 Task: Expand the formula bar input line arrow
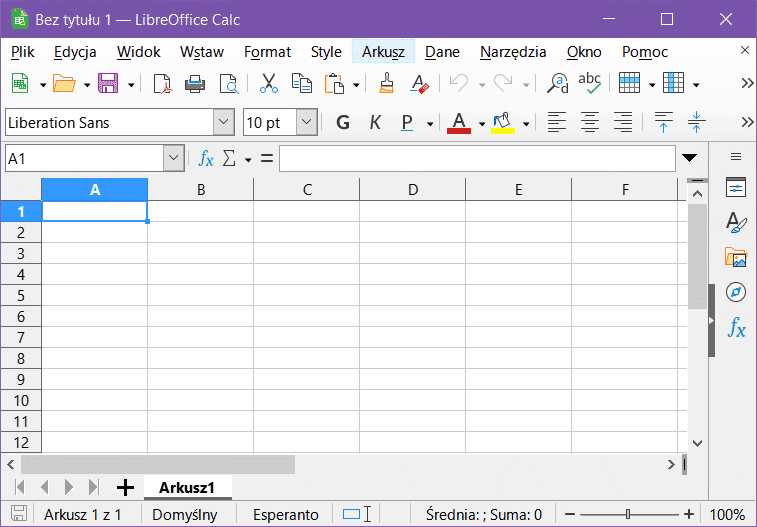click(689, 158)
